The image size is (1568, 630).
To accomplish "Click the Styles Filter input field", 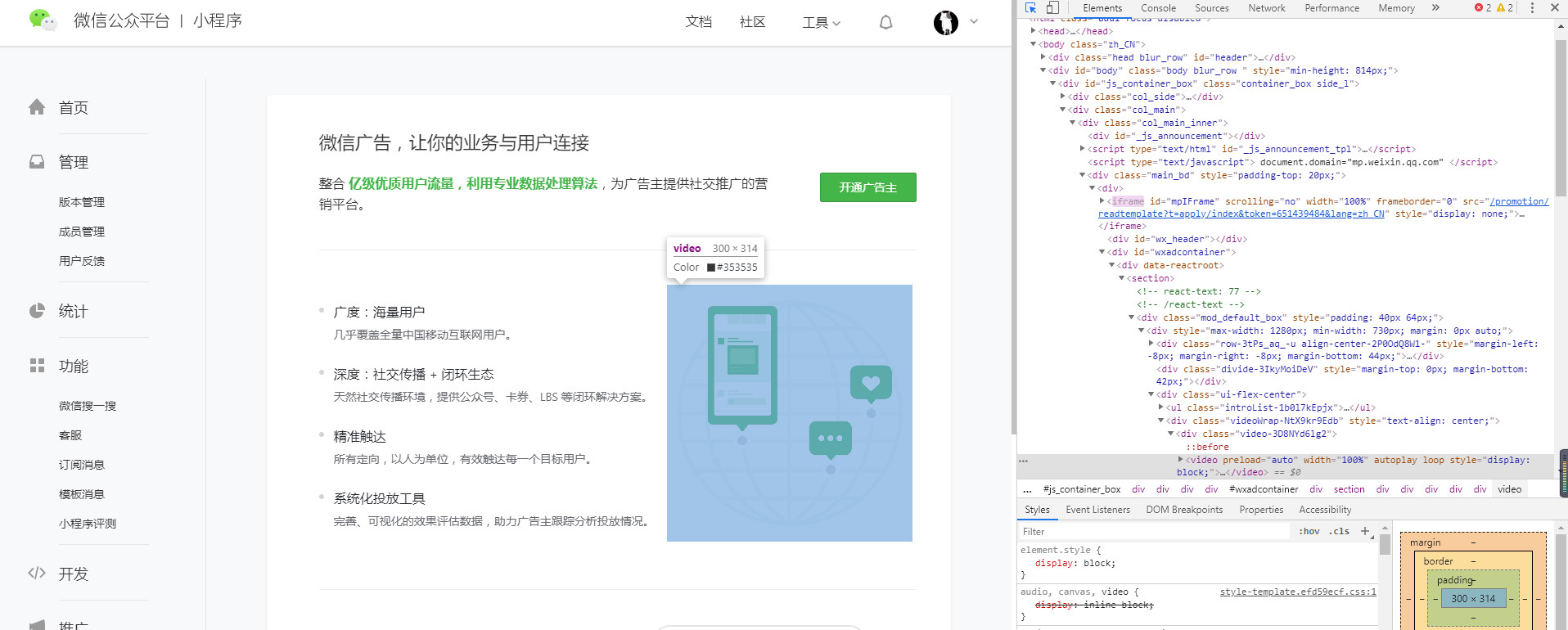I will tap(1155, 531).
